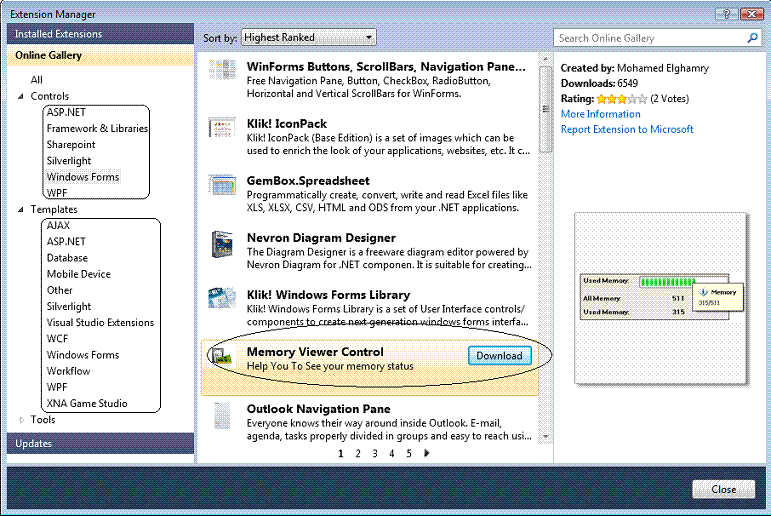Screen dimensions: 771x516
Task: Collapse the Controls tree node
Action: click(x=21, y=96)
